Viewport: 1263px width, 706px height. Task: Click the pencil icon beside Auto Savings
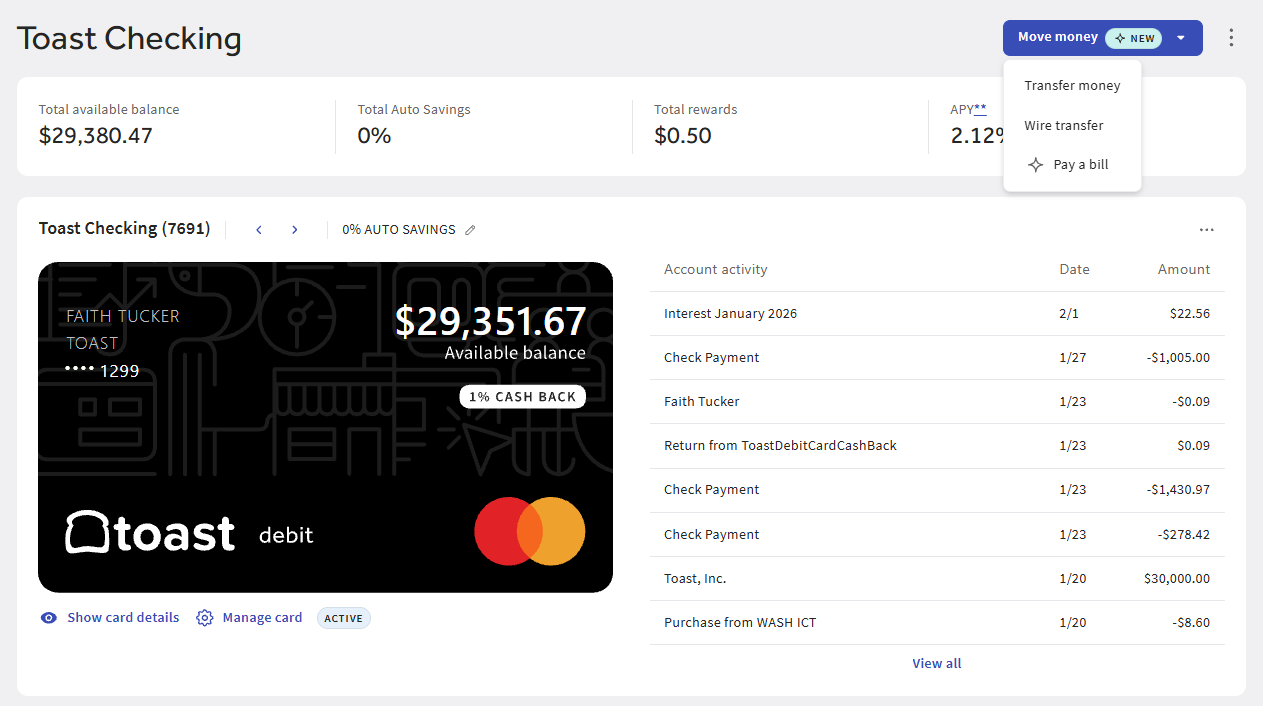pyautogui.click(x=470, y=230)
